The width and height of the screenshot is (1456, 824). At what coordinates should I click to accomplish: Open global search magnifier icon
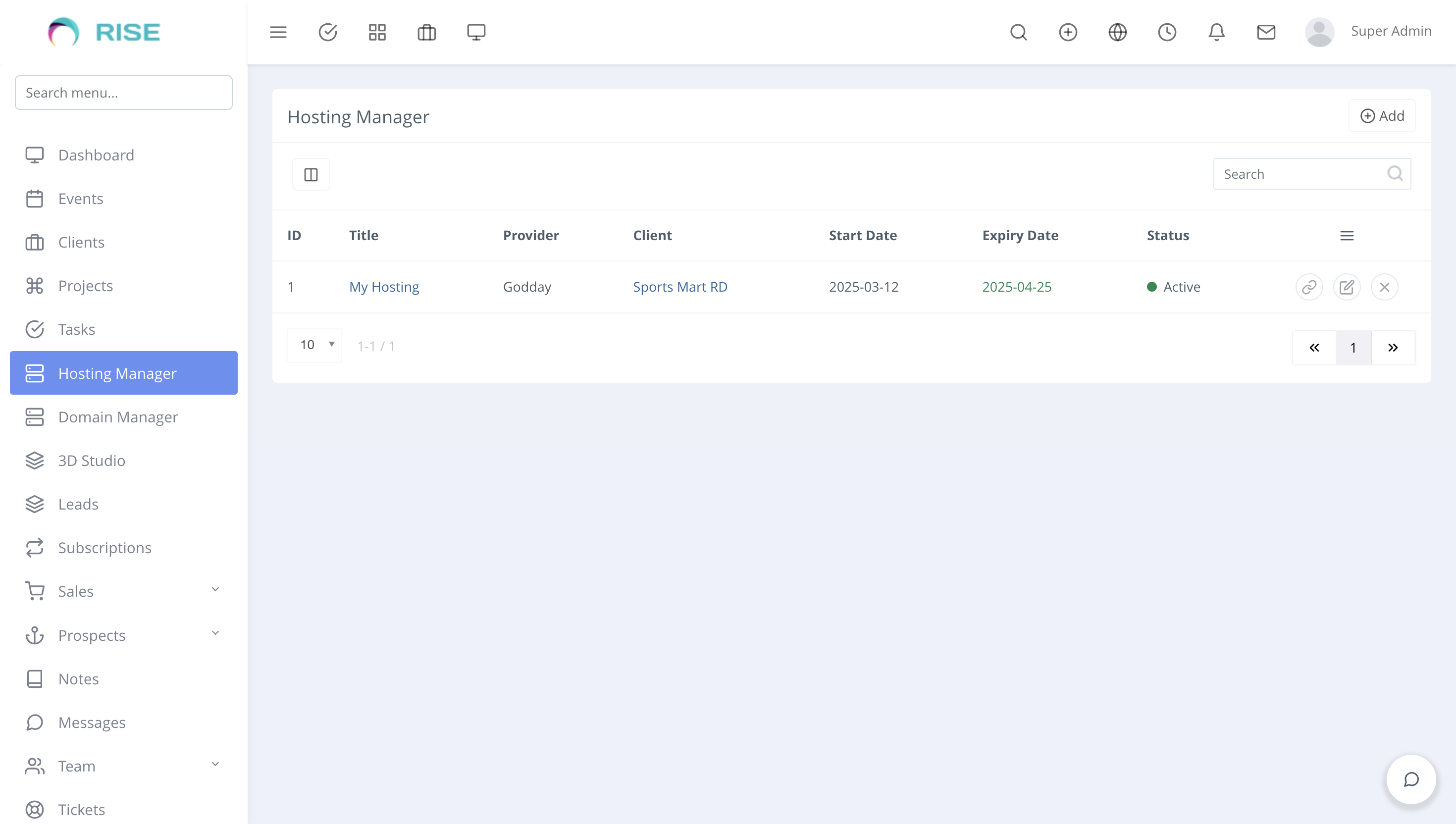click(1019, 32)
